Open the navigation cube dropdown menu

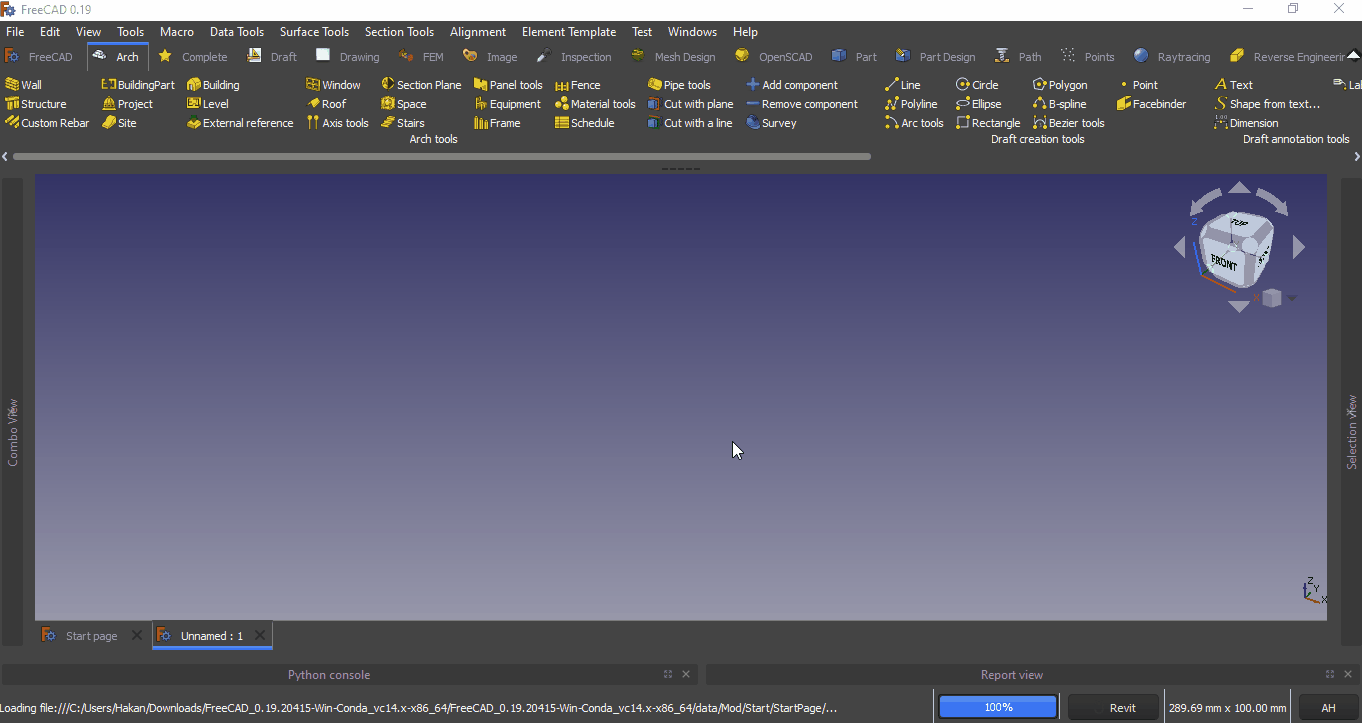(x=1292, y=298)
